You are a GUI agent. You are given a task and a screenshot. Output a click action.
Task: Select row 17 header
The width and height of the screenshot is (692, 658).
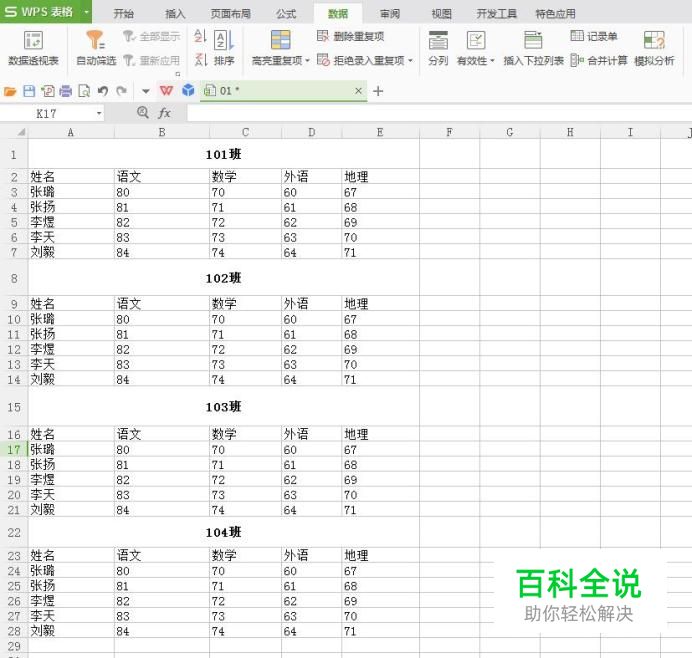coord(14,449)
